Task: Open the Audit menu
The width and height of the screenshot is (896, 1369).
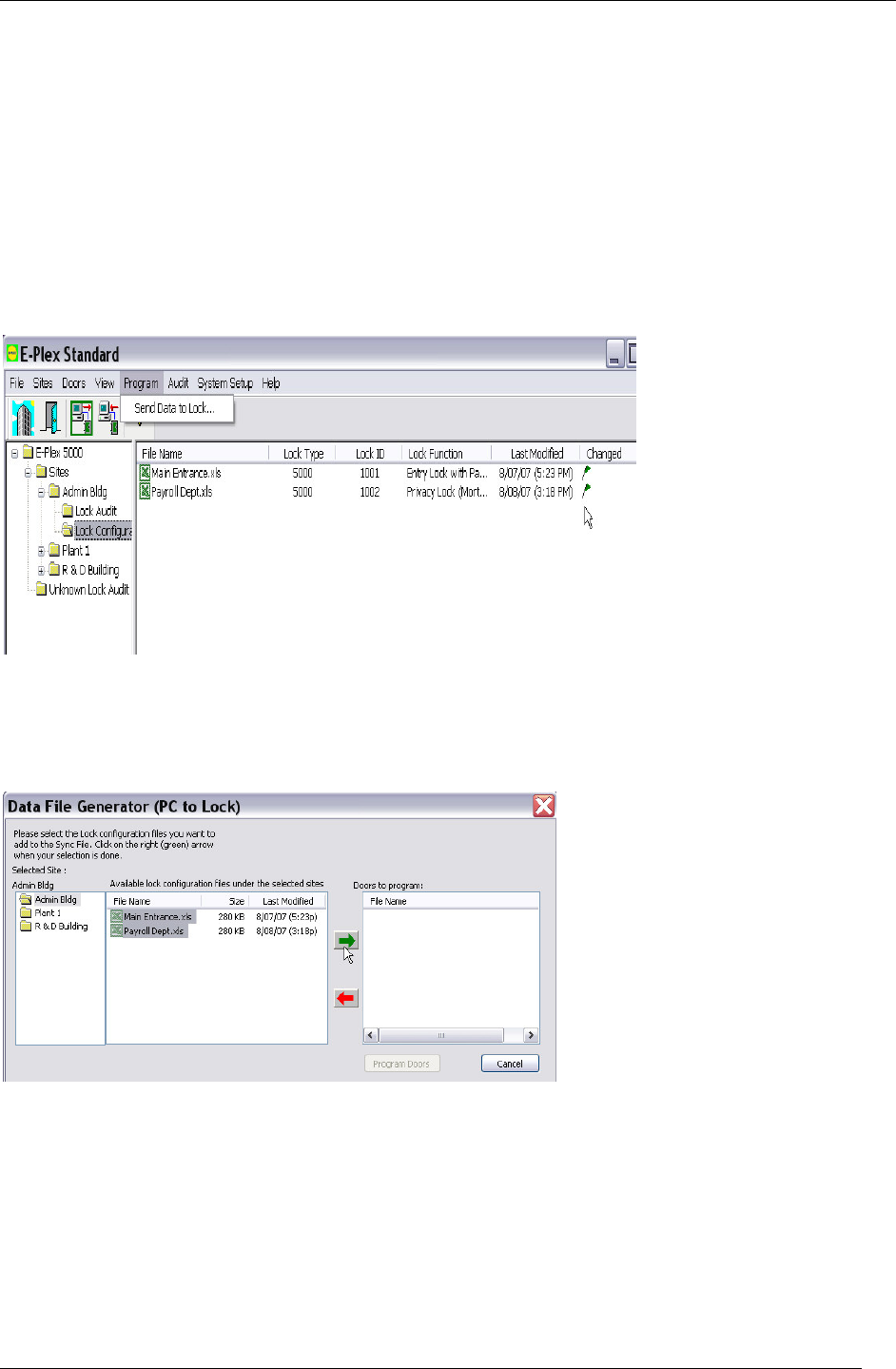Action: point(178,383)
